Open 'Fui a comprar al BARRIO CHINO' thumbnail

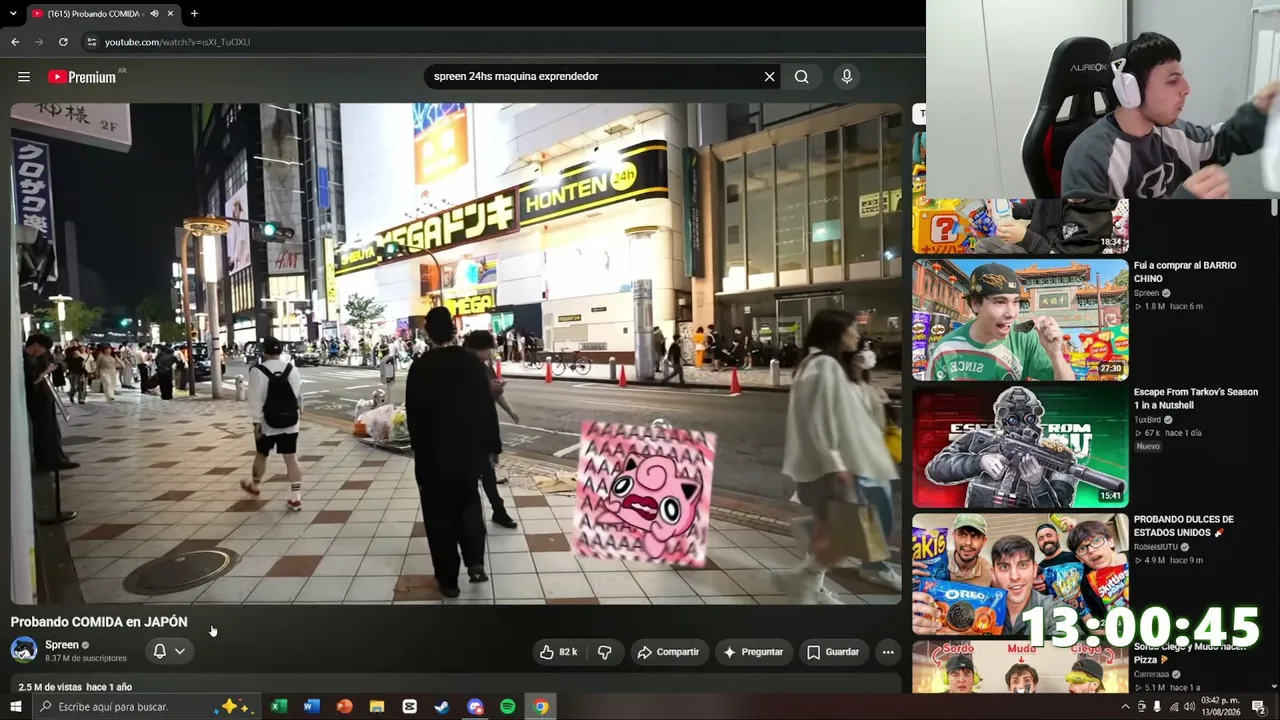point(1020,320)
